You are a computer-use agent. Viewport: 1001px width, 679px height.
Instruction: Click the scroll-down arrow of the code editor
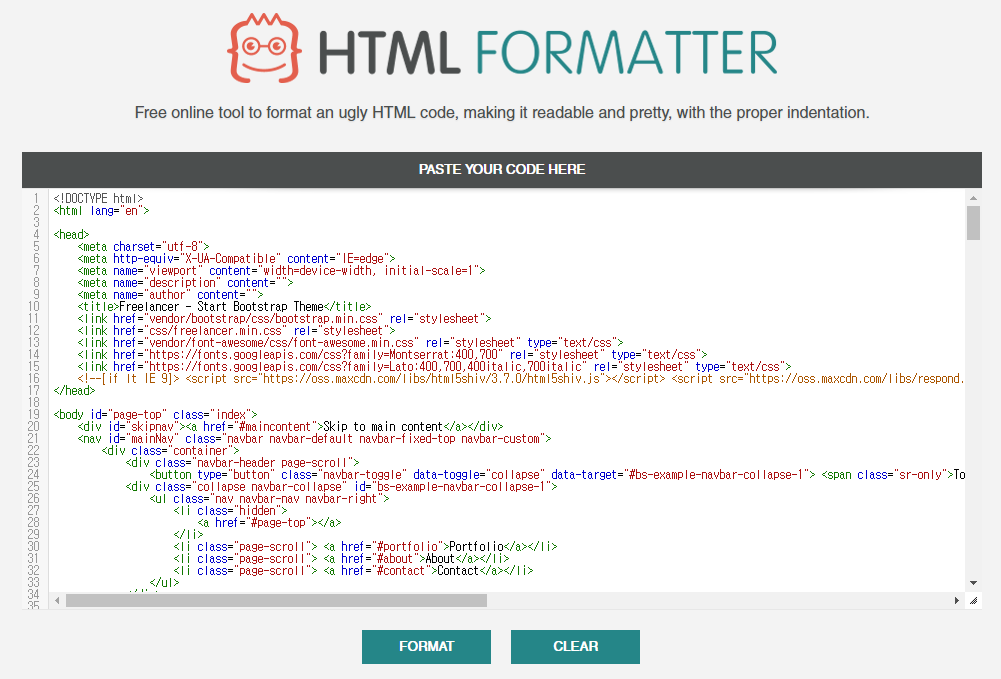coord(973,583)
